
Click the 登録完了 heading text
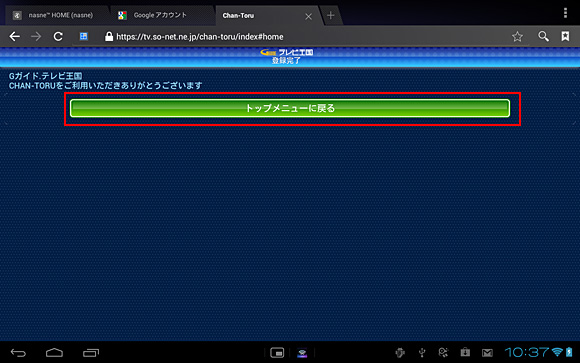(x=286, y=61)
